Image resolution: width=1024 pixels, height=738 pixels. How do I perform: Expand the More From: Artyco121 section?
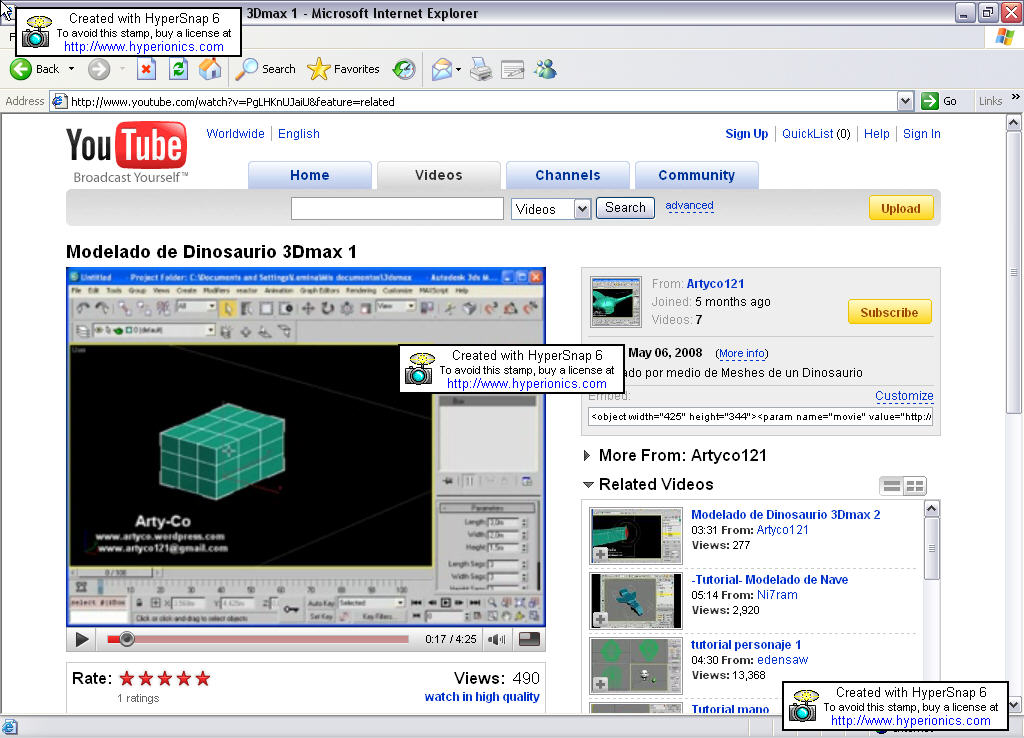586,456
